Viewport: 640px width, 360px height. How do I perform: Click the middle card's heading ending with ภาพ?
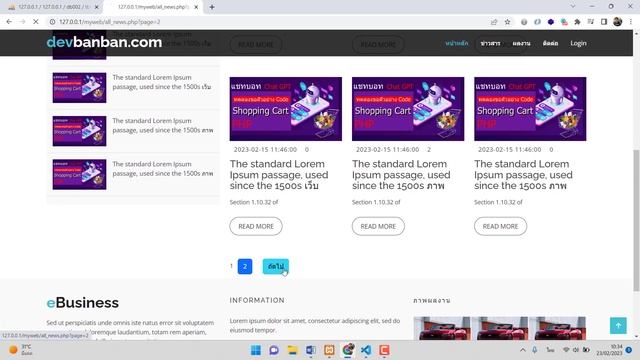[x=401, y=175]
